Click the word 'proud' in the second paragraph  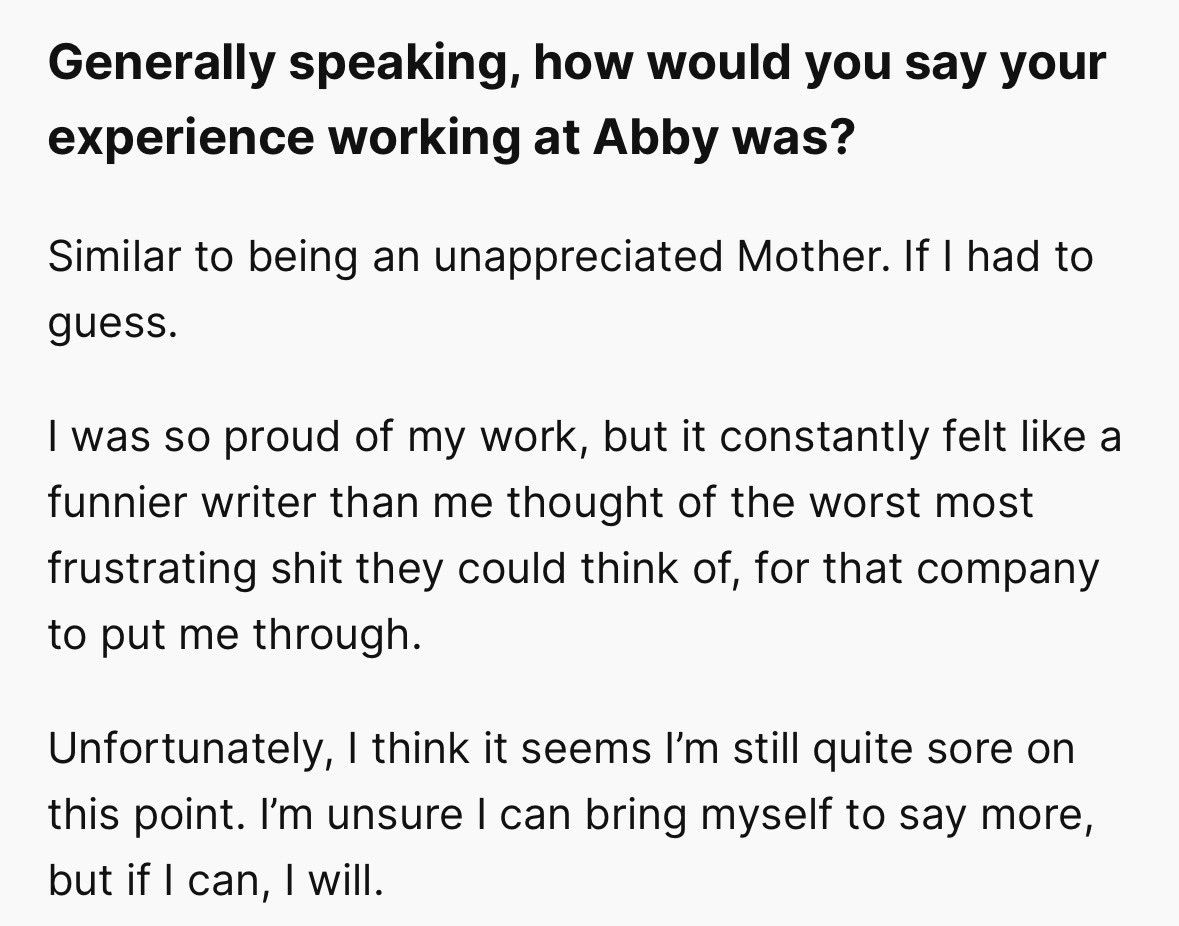(282, 439)
